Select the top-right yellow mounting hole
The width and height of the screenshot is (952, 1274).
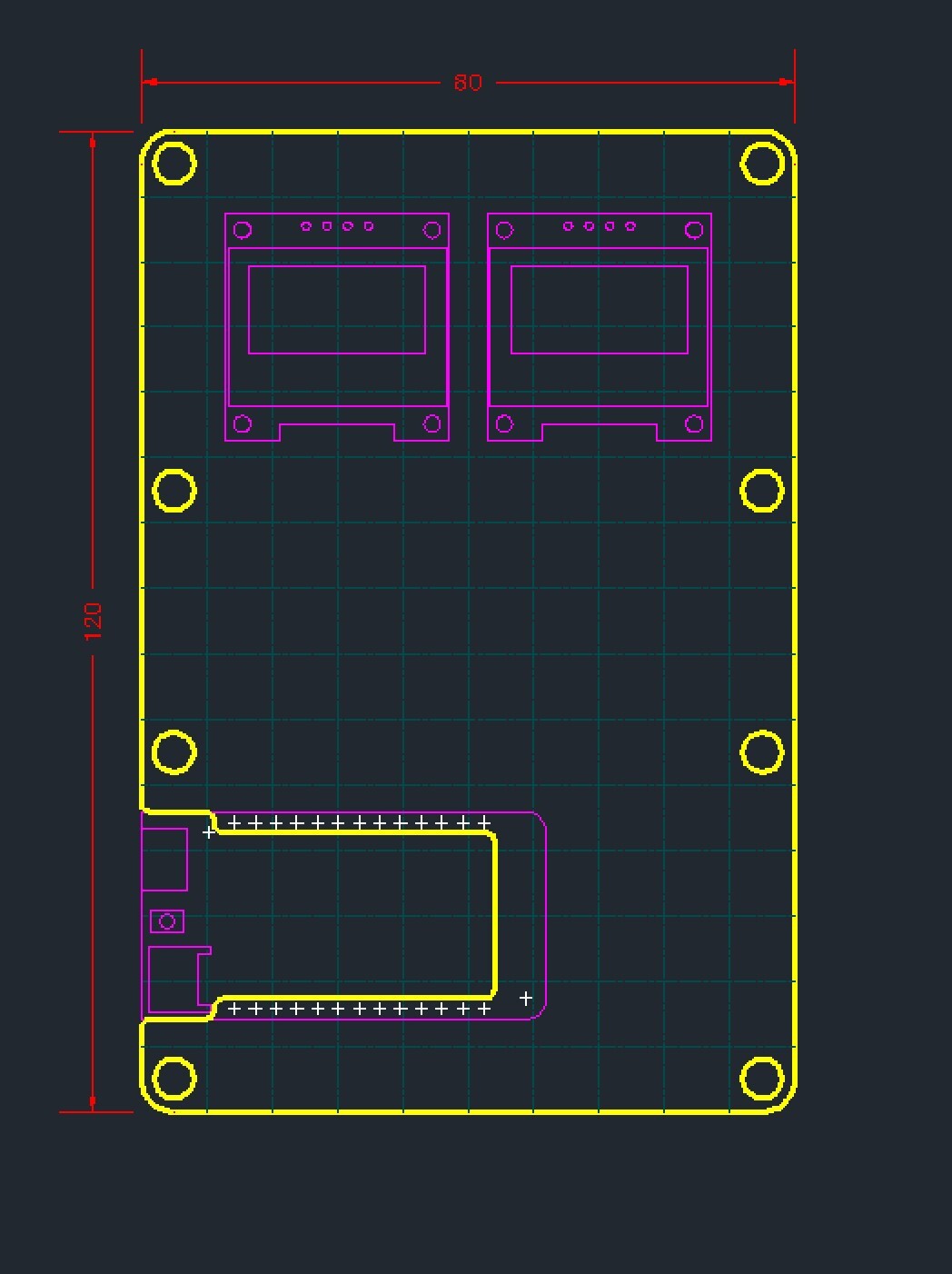pos(762,164)
